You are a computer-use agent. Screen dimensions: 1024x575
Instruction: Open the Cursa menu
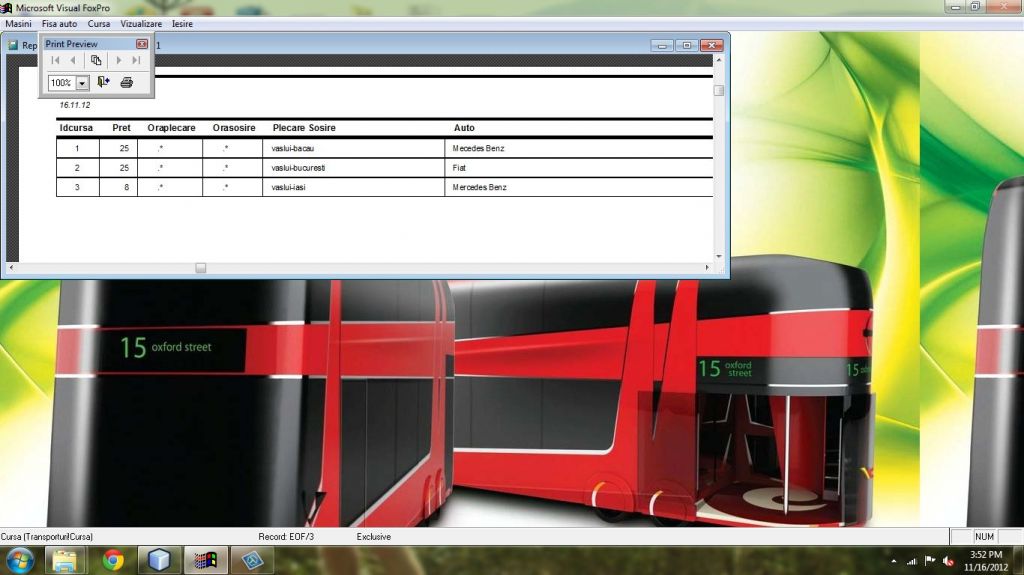[x=99, y=23]
